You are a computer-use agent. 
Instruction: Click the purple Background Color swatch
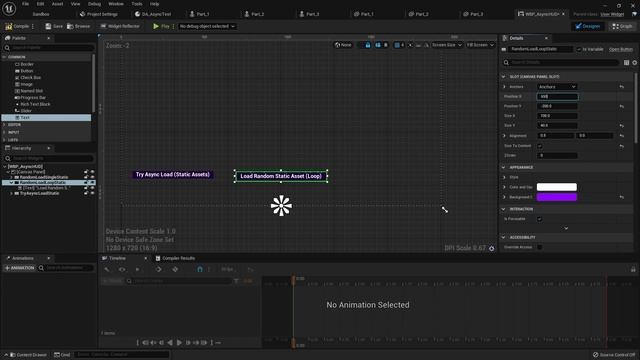point(557,197)
